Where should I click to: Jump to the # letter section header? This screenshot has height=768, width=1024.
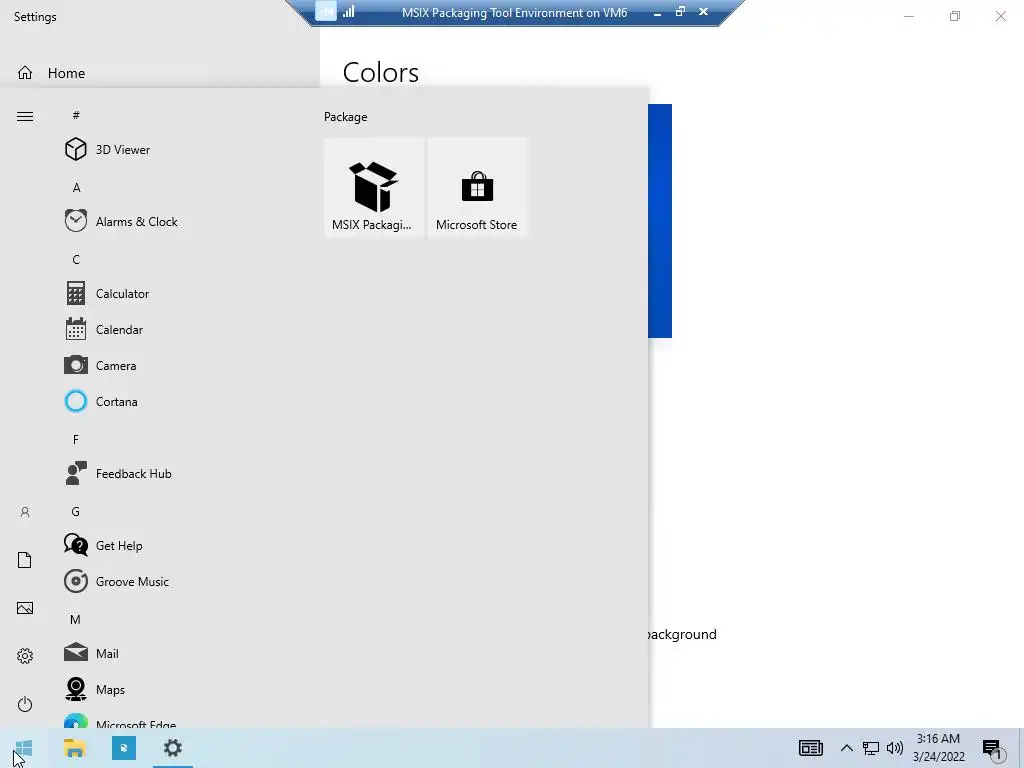pyautogui.click(x=76, y=115)
